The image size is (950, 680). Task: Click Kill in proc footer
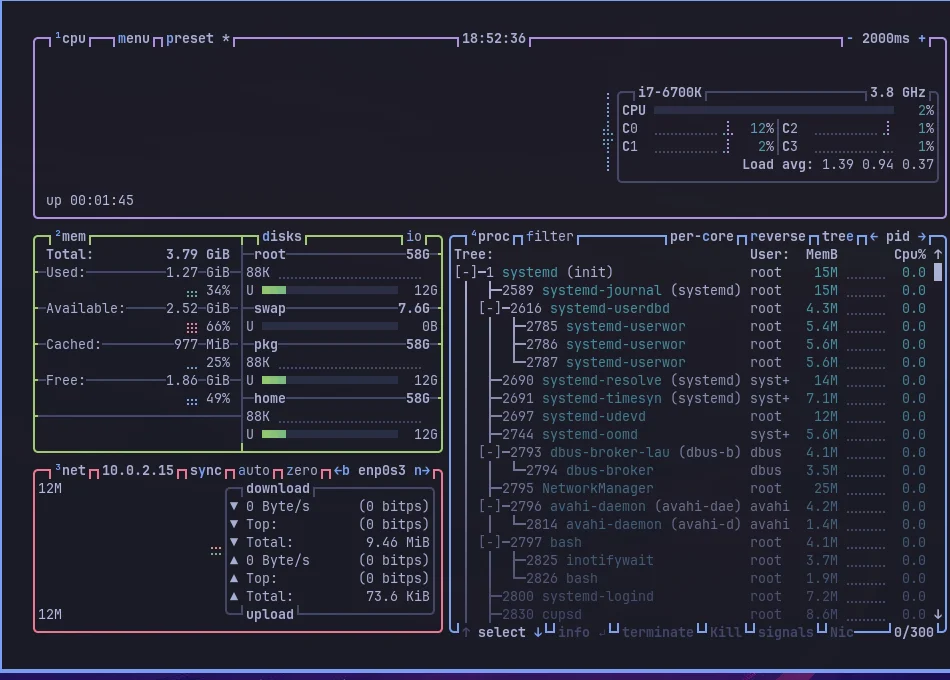click(x=726, y=633)
